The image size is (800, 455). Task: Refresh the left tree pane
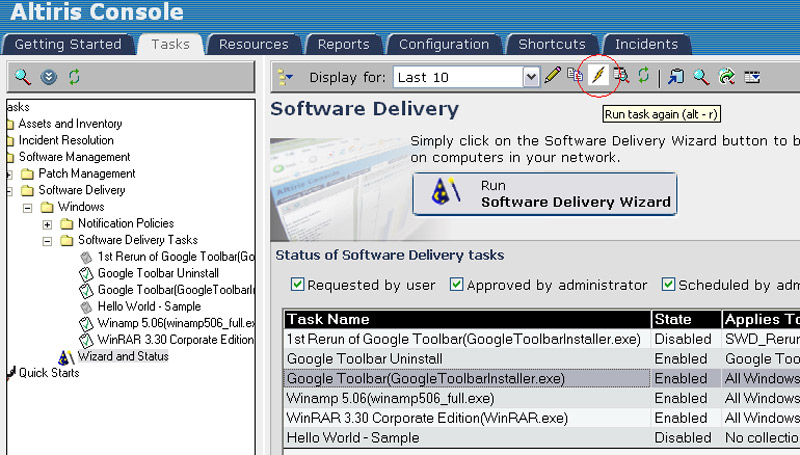(x=74, y=77)
